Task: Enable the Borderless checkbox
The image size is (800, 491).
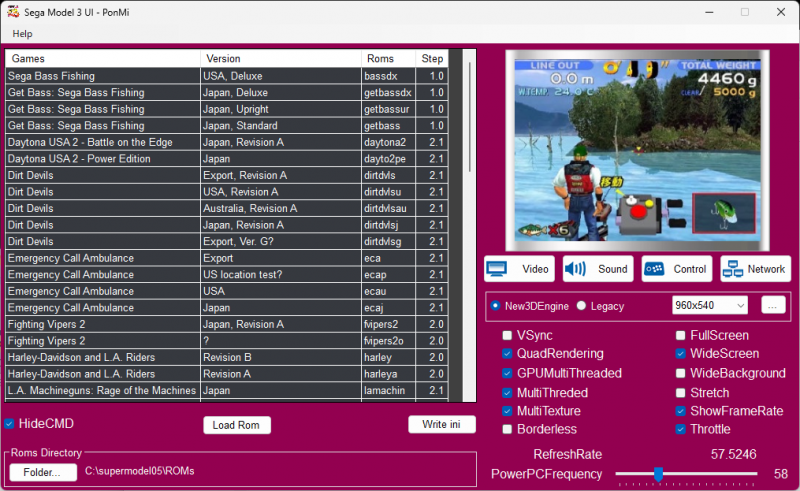Action: [507, 429]
